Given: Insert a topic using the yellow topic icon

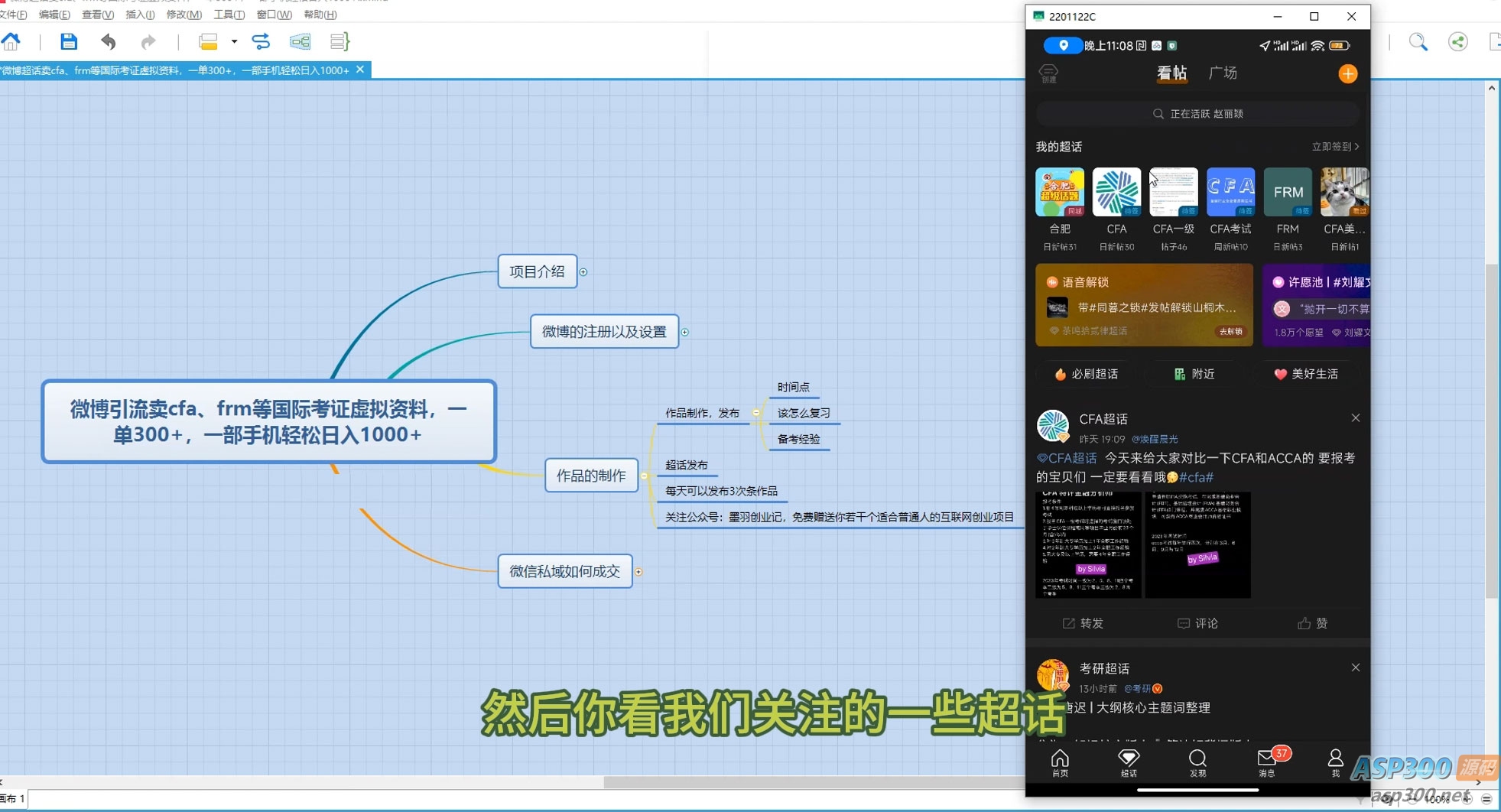Looking at the screenshot, I should point(208,41).
